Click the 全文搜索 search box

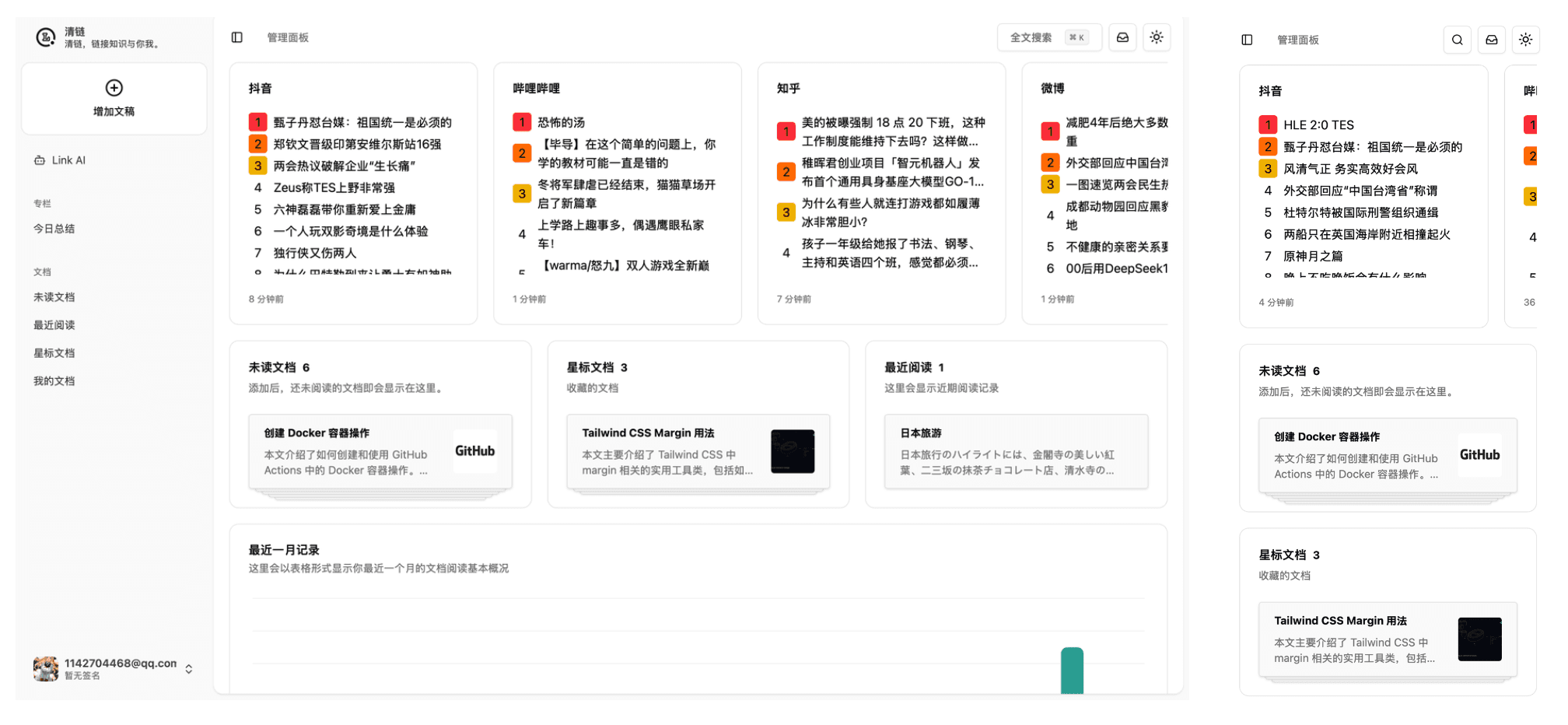[1049, 37]
